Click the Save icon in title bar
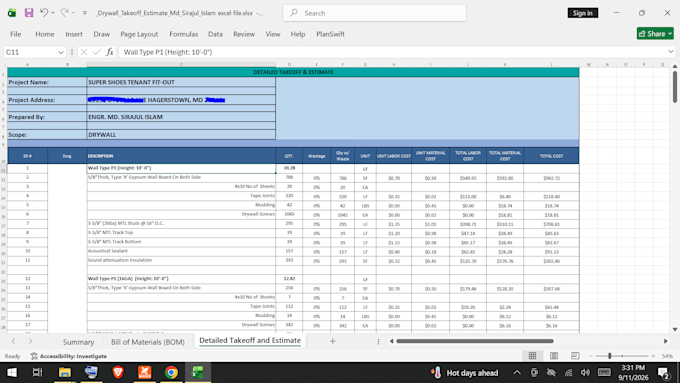Viewport: 680px width, 383px height. tap(29, 13)
